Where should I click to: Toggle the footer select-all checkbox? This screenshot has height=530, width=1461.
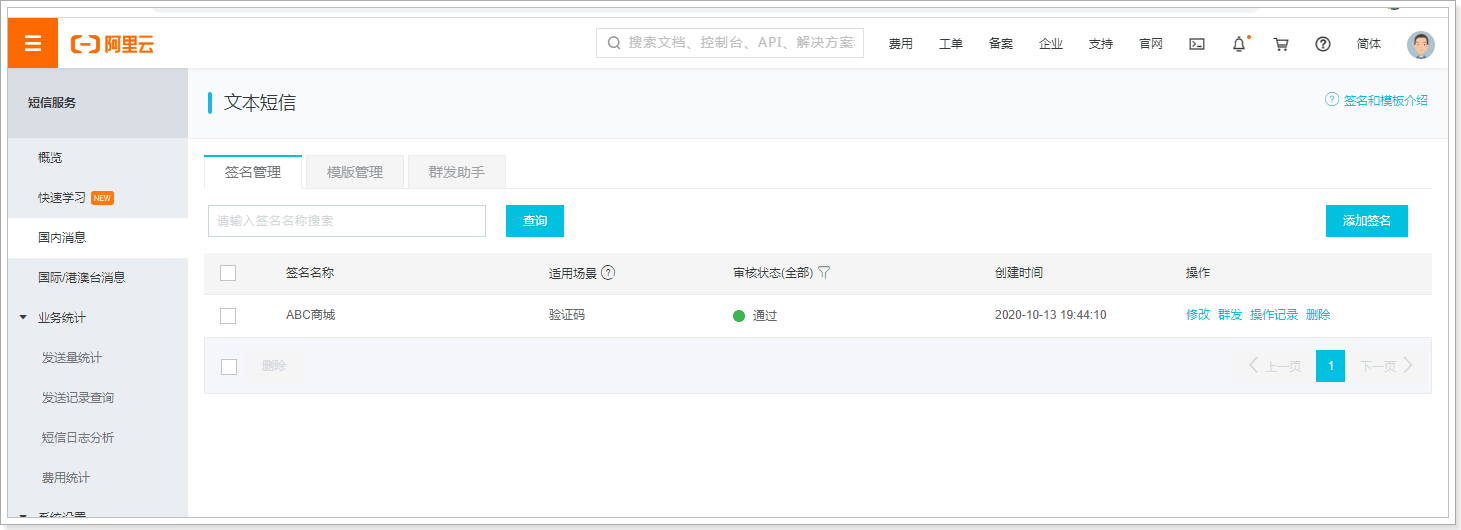[x=229, y=366]
